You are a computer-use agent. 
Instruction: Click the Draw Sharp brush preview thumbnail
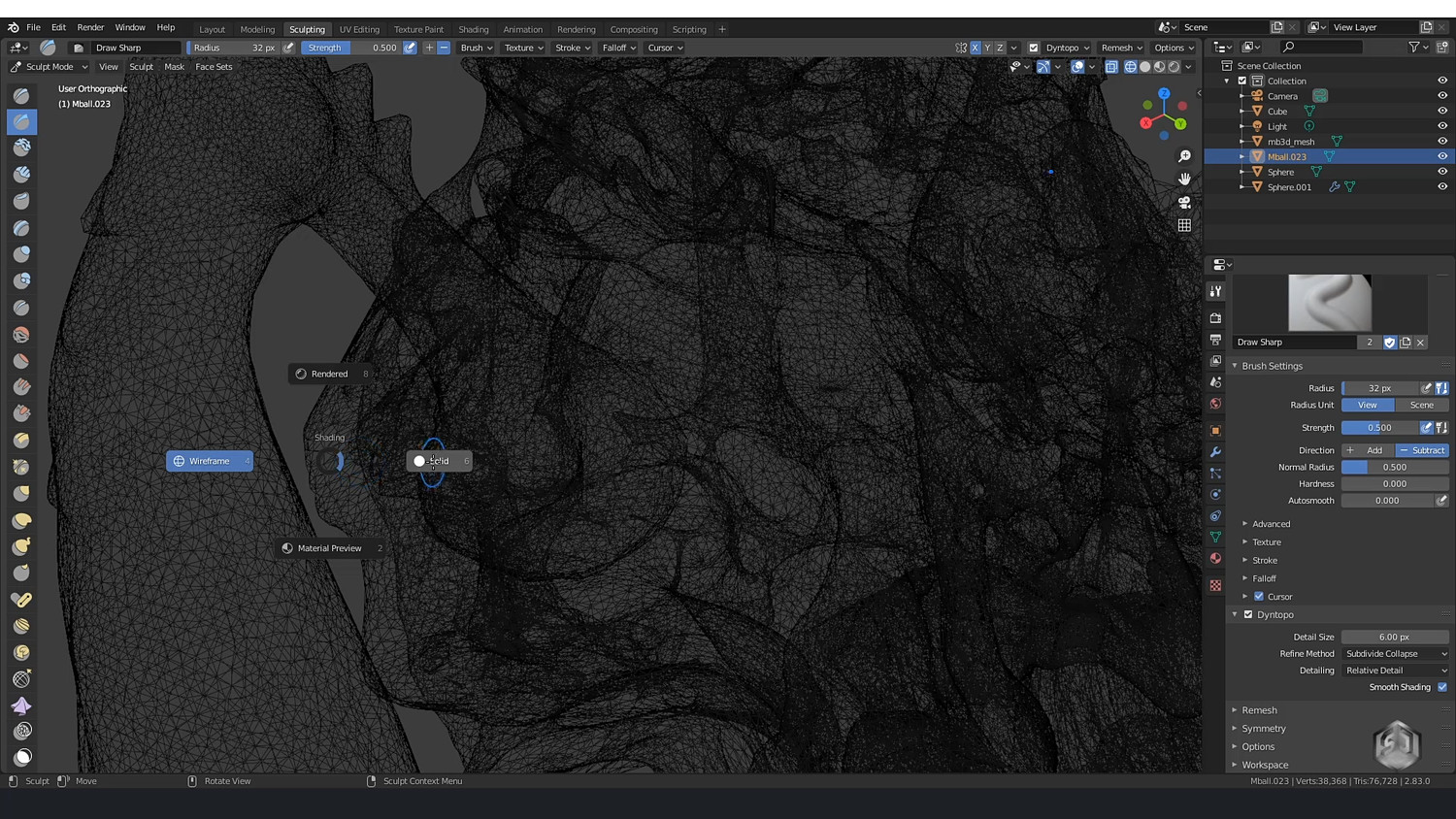tap(1329, 303)
